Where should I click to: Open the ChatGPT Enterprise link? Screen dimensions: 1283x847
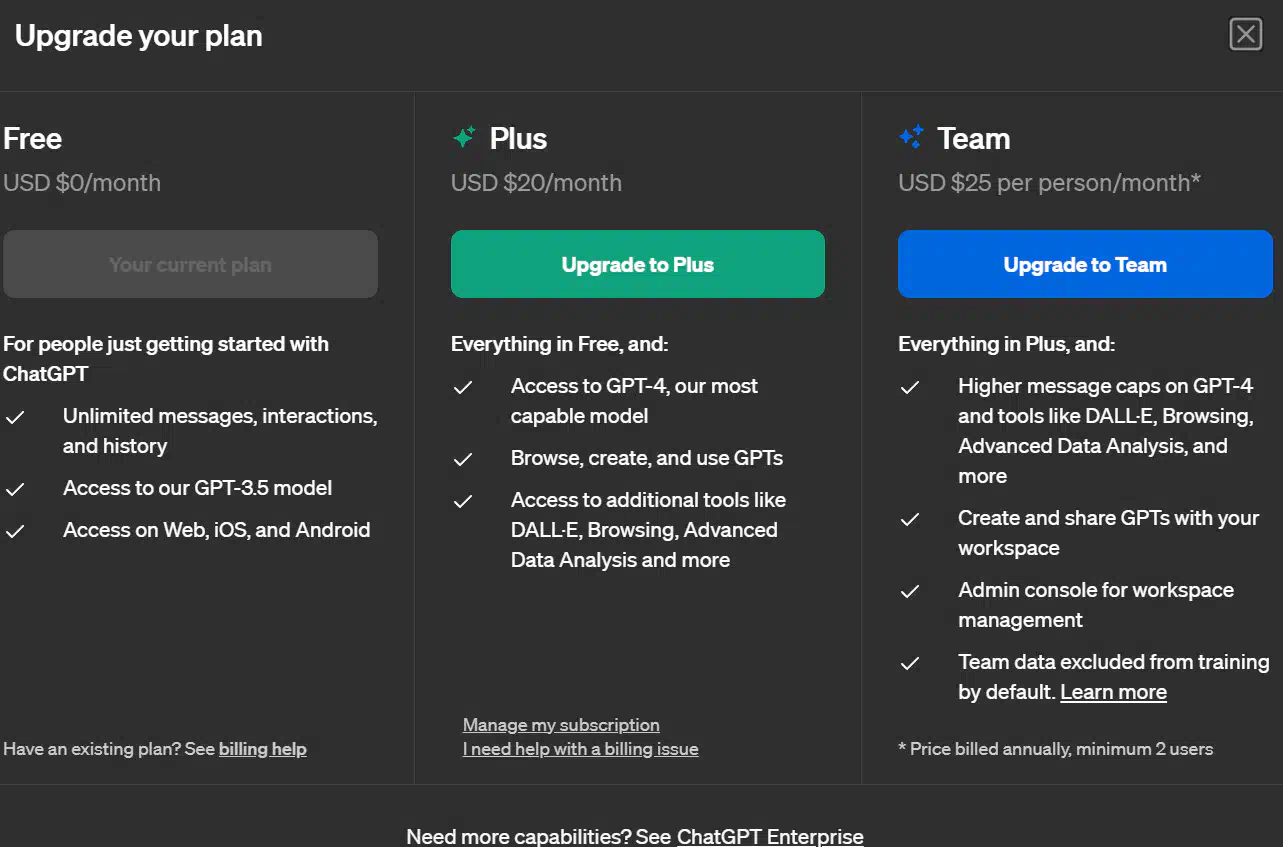[x=770, y=836]
